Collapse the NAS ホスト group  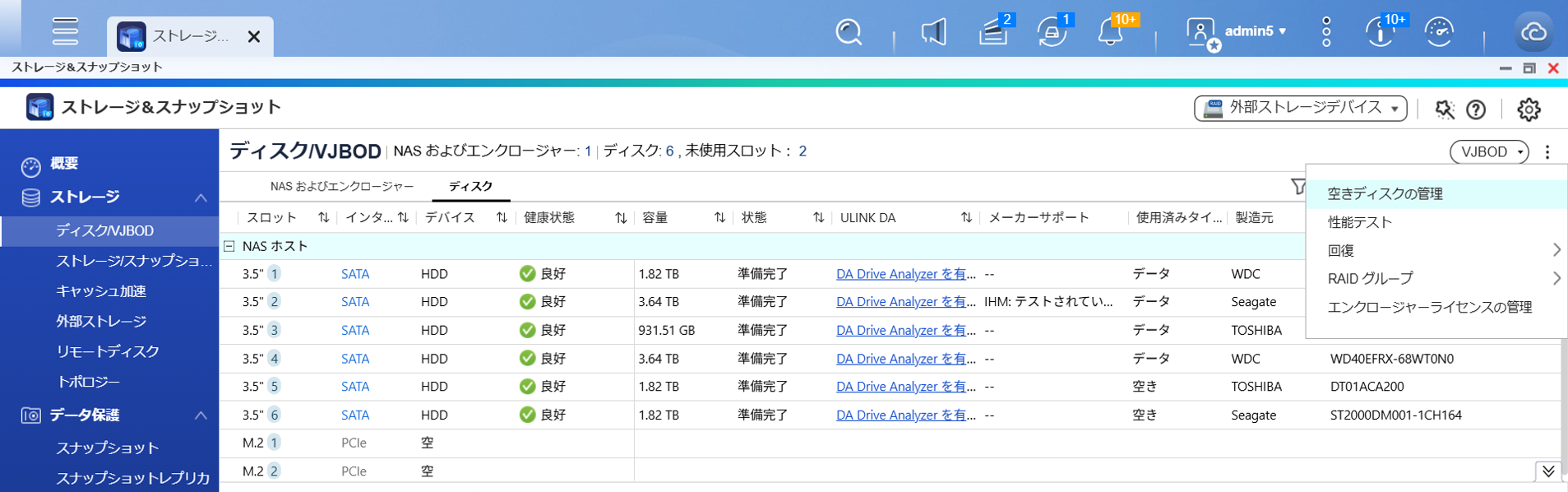(x=229, y=246)
